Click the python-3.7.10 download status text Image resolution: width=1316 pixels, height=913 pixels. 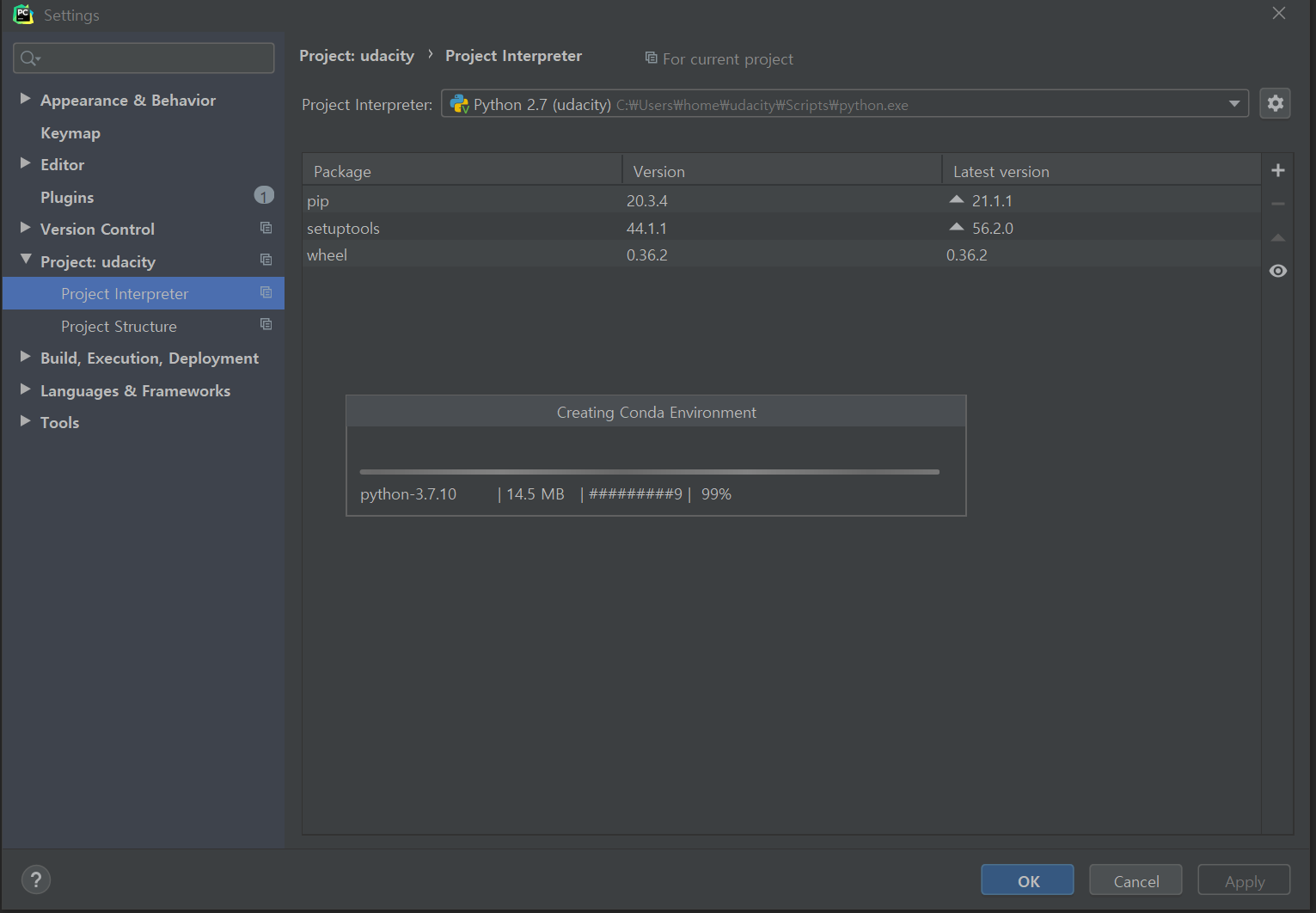tap(408, 494)
